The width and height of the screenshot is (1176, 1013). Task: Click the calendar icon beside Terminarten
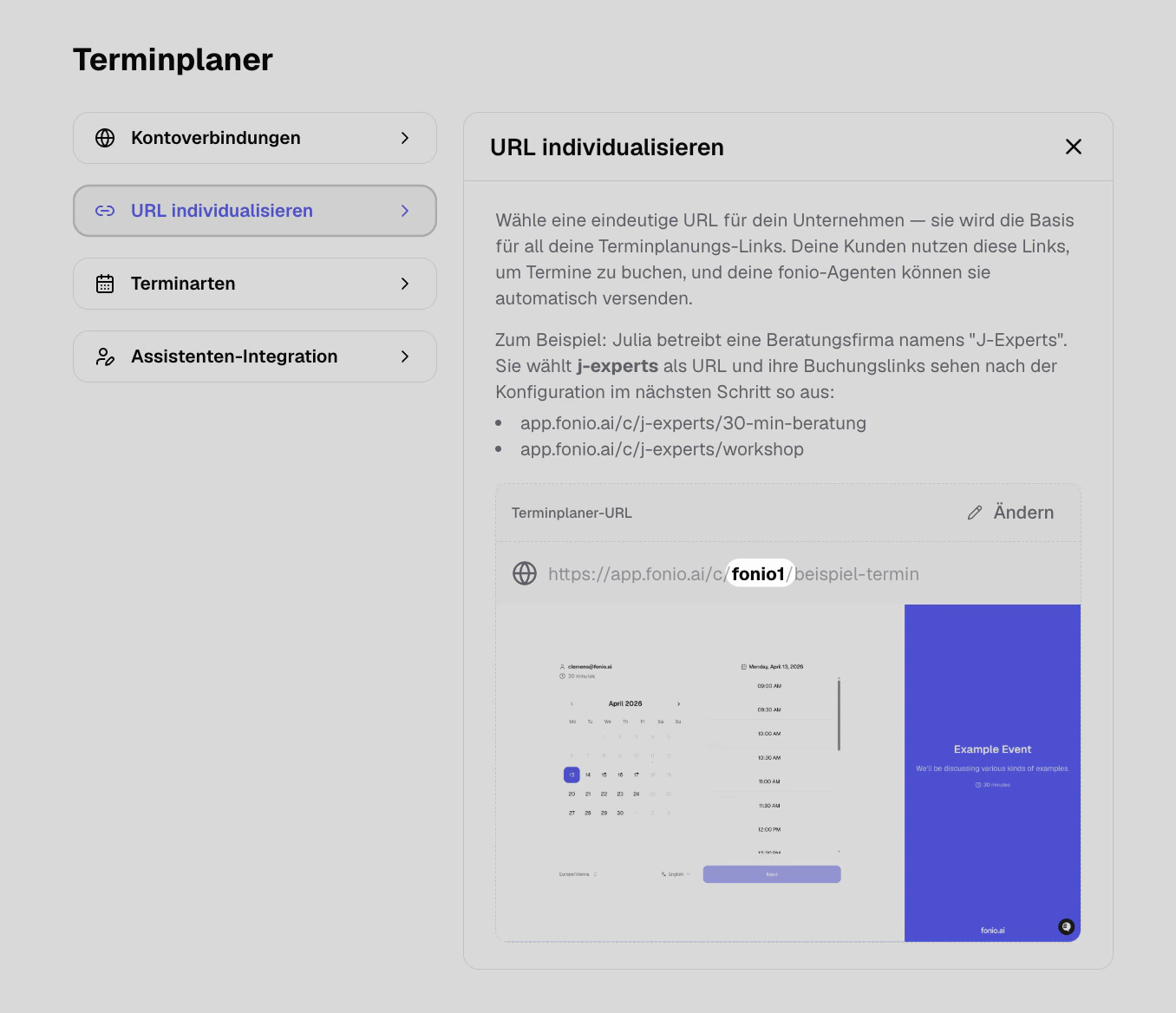[105, 284]
